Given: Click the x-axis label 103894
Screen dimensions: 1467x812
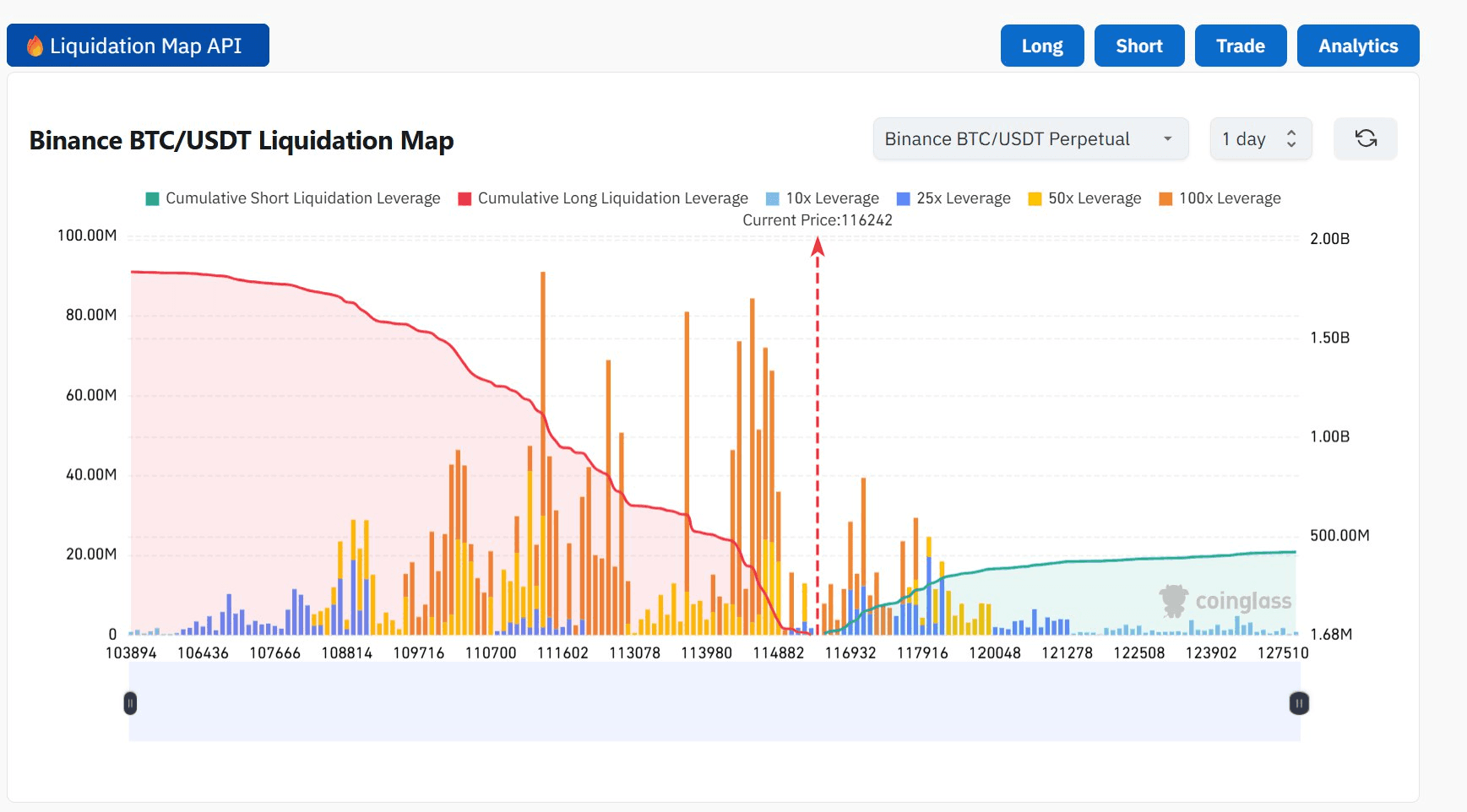Looking at the screenshot, I should [x=131, y=653].
